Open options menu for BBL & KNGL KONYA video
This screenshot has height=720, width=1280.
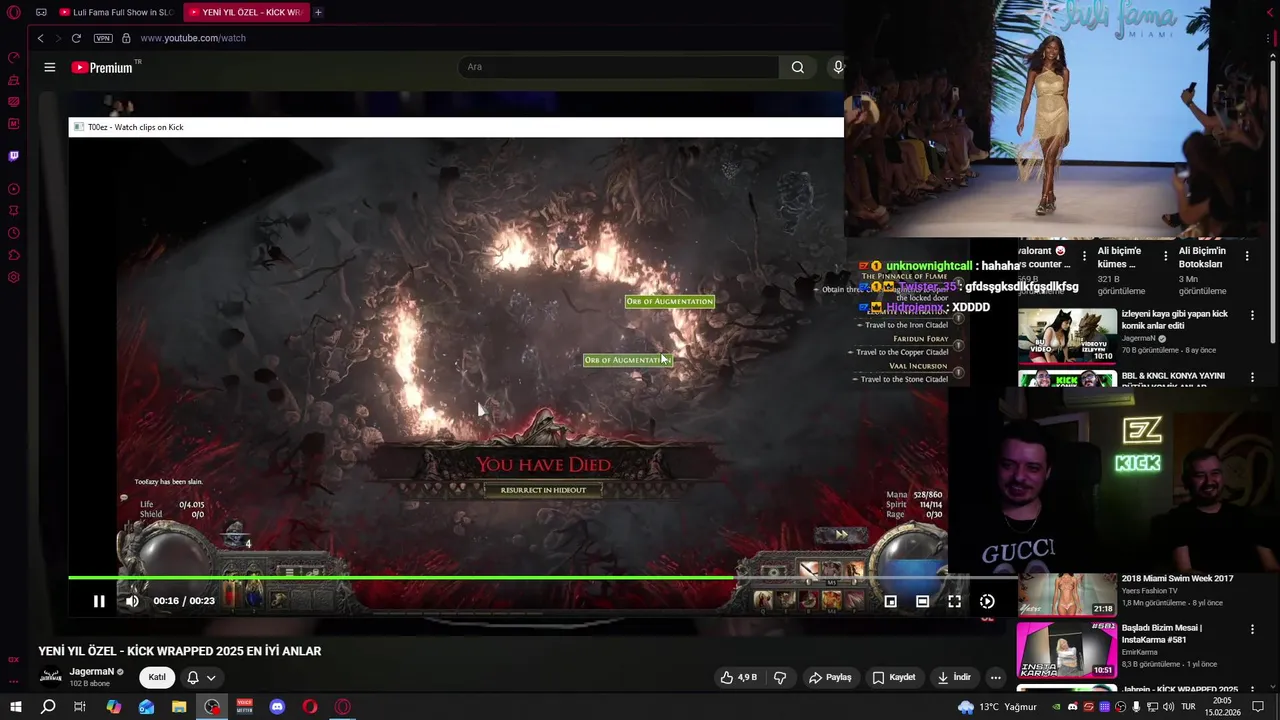pyautogui.click(x=1252, y=377)
